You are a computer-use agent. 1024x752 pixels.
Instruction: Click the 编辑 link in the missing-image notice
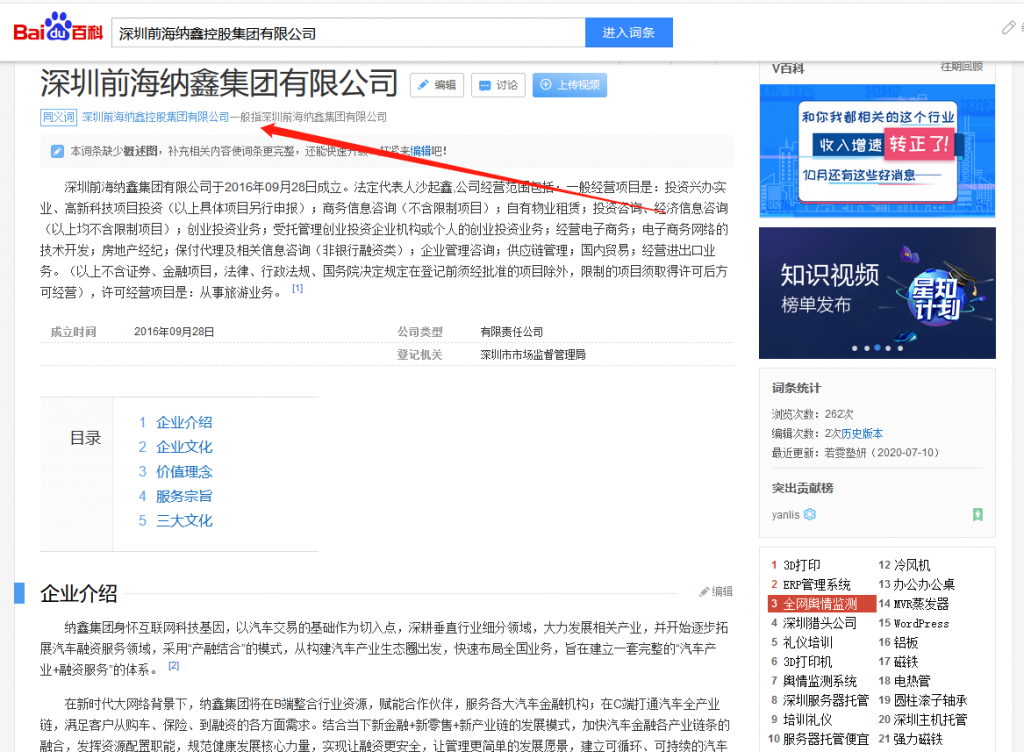(421, 151)
